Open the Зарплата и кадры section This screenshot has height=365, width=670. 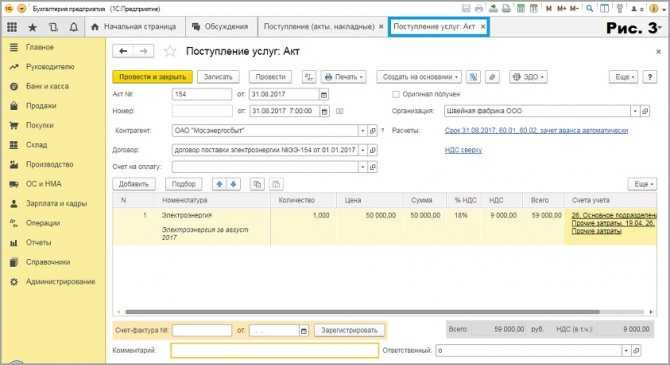tap(56, 204)
